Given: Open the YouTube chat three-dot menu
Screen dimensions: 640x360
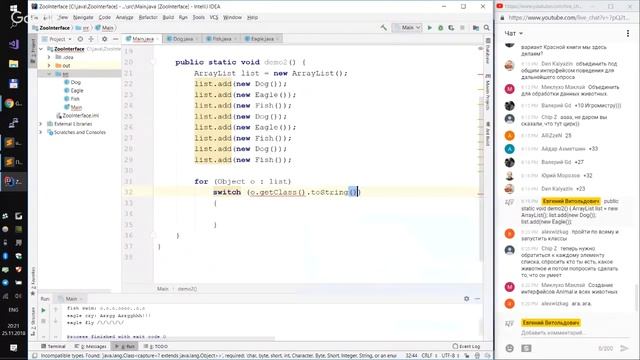Looking at the screenshot, I should [628, 33].
